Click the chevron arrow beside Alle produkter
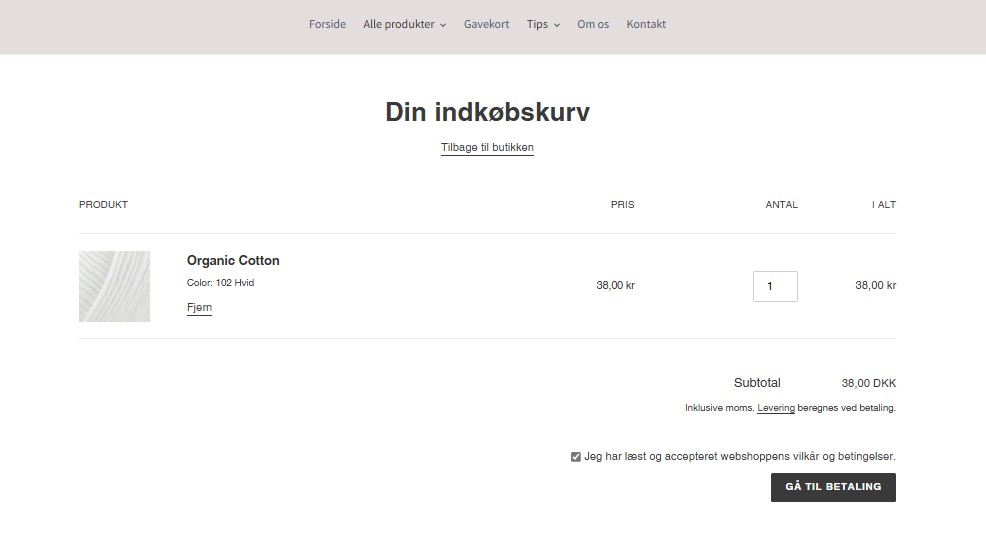Screen dimensions: 986x533 point(443,25)
